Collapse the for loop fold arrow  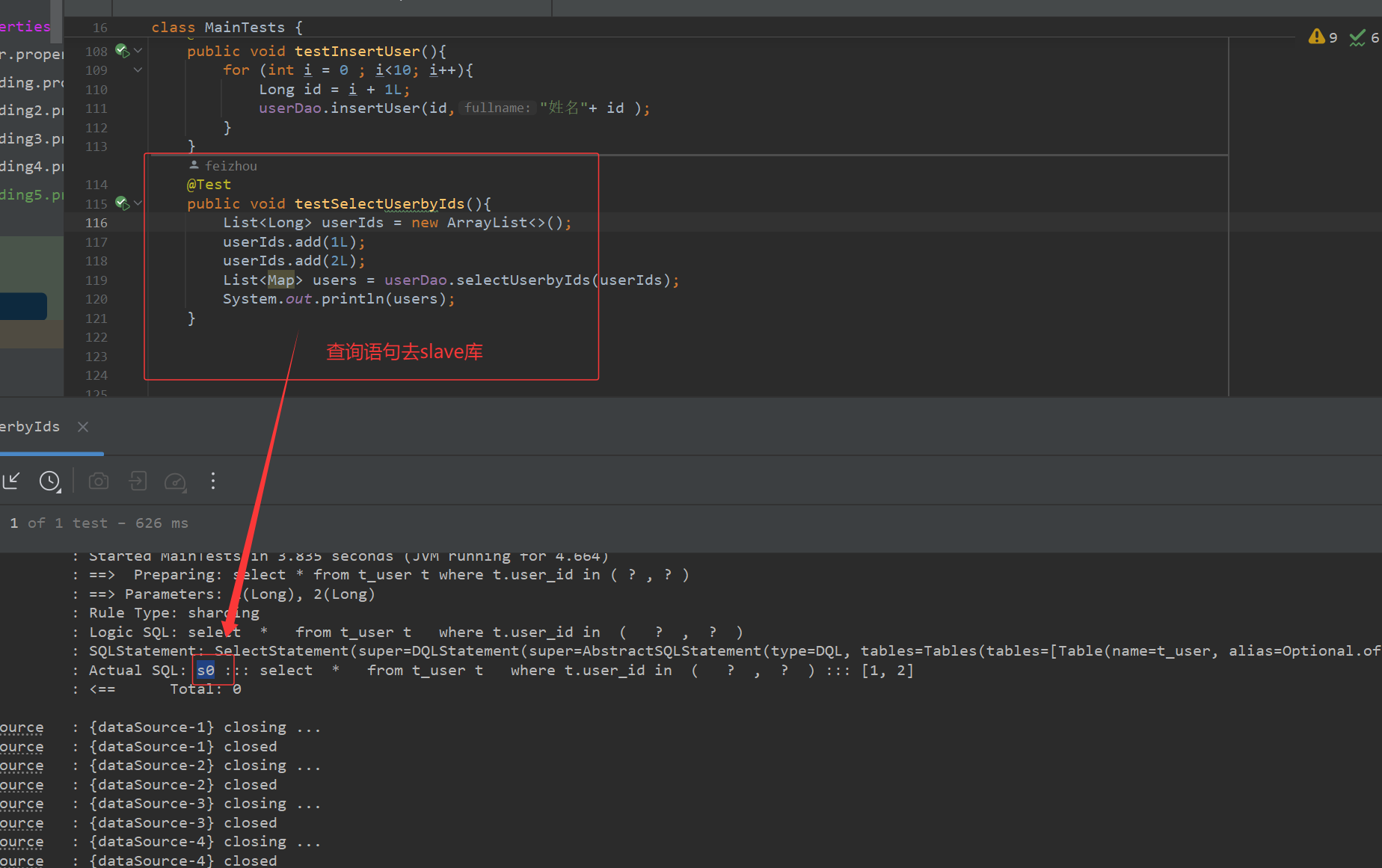point(138,70)
